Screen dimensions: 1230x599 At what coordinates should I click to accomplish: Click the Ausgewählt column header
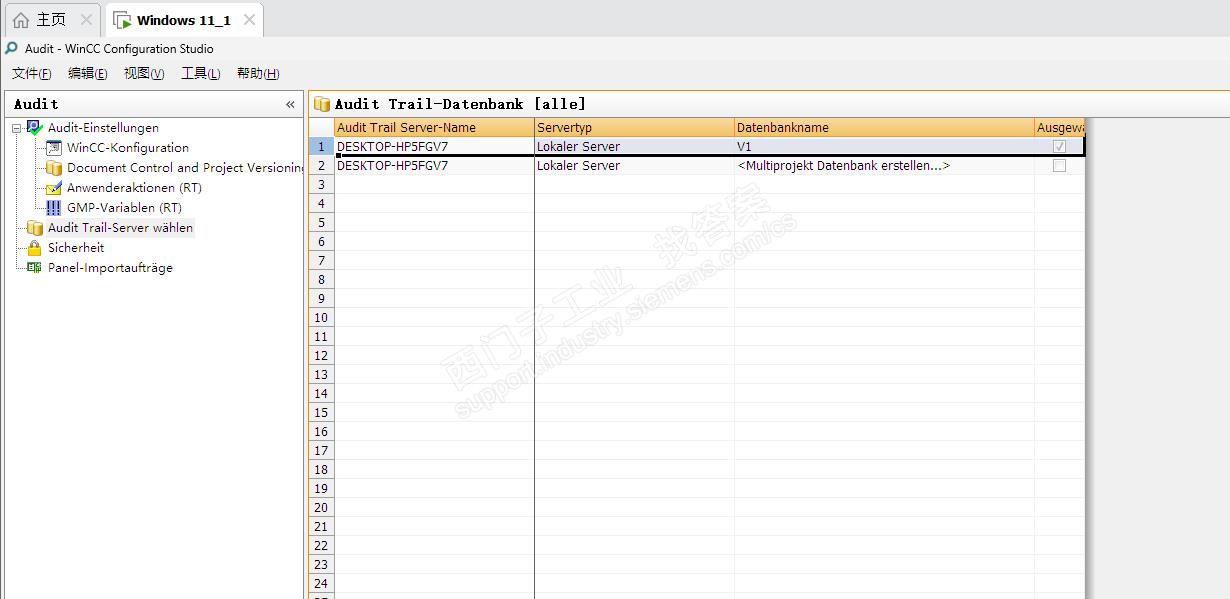[1059, 128]
